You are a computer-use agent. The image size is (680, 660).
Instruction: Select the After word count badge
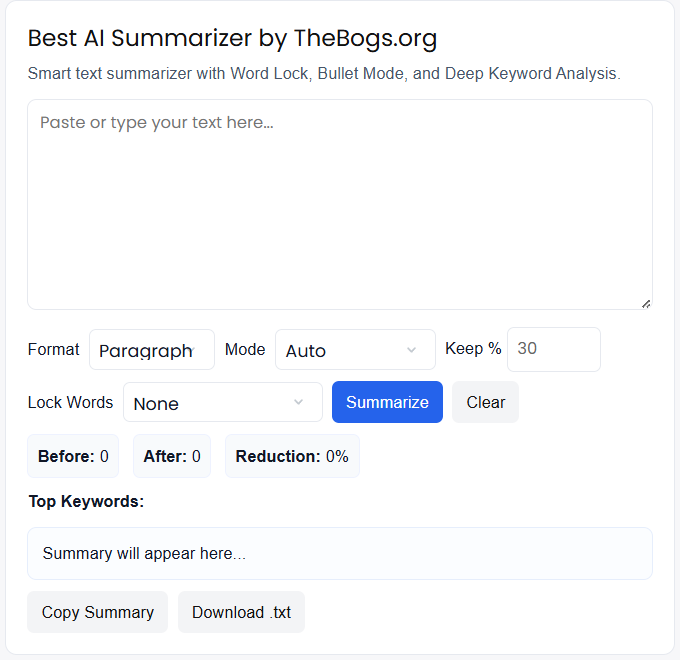click(x=172, y=456)
